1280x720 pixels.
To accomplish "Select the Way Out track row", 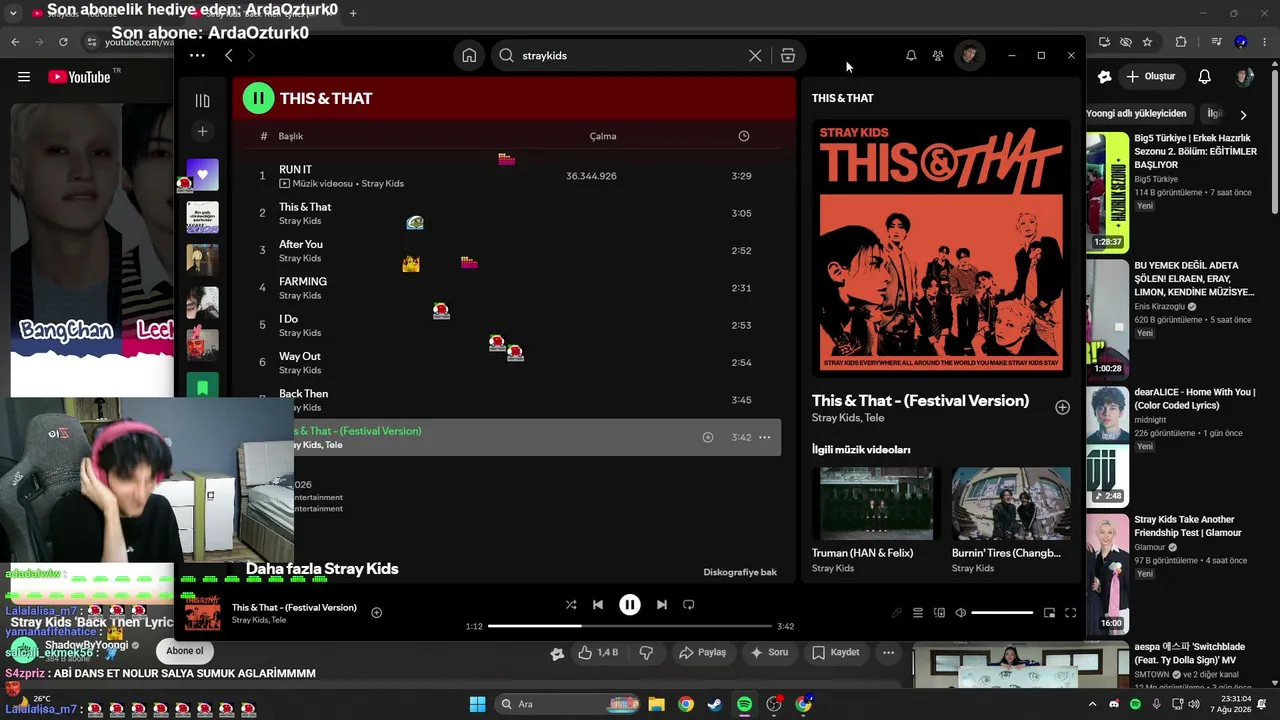I will (x=512, y=362).
